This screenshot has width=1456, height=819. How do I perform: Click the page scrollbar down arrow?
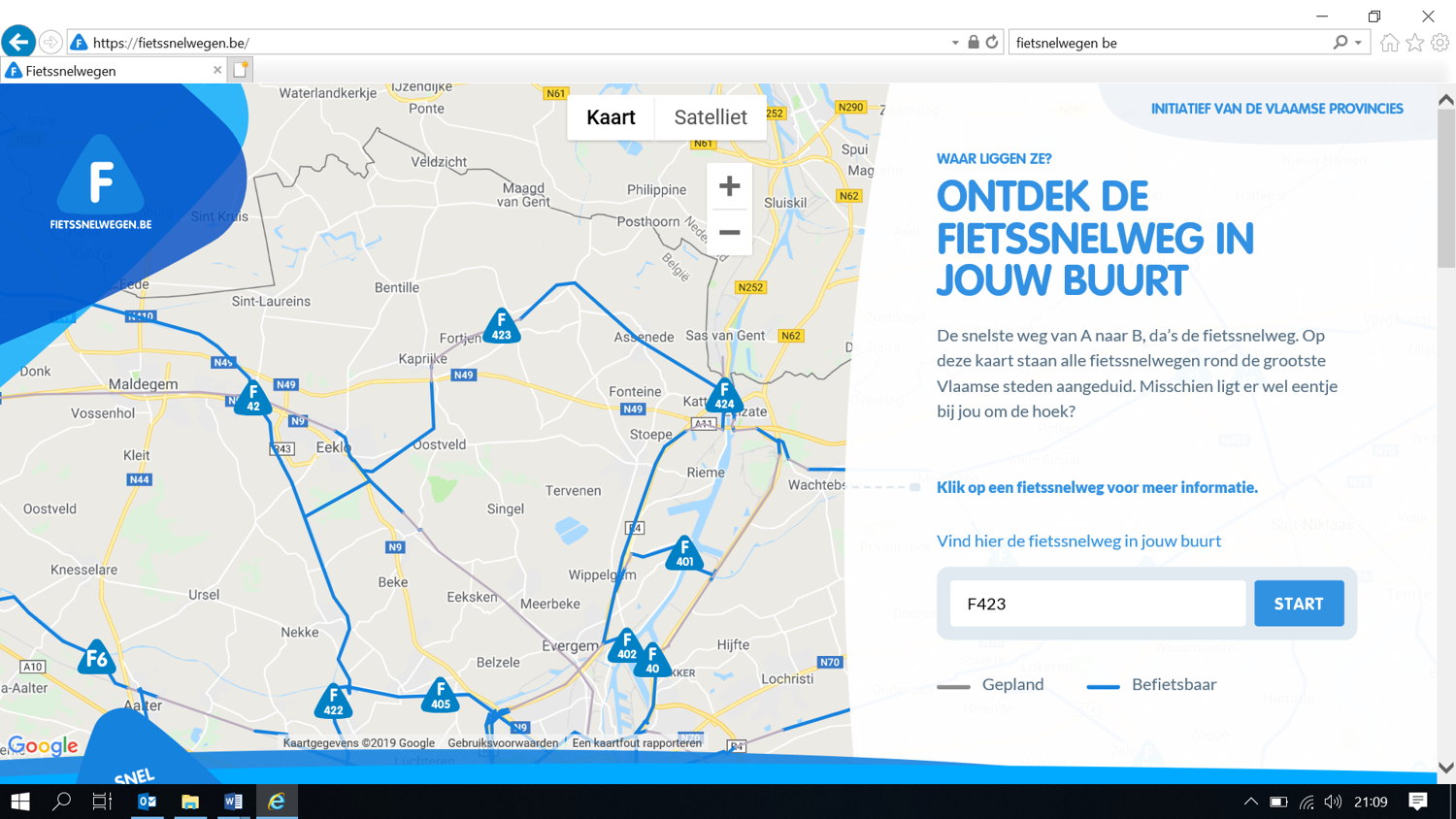click(1446, 768)
